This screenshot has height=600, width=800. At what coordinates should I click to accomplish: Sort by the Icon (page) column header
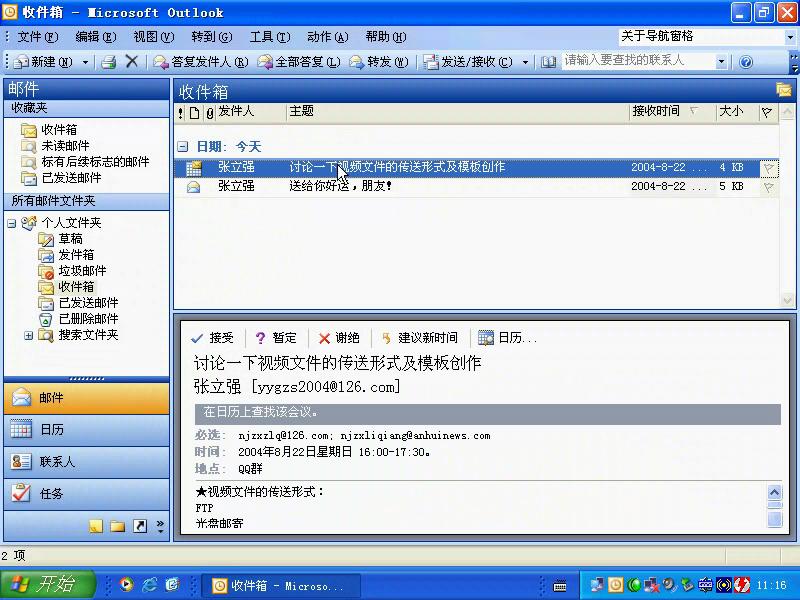tap(194, 112)
